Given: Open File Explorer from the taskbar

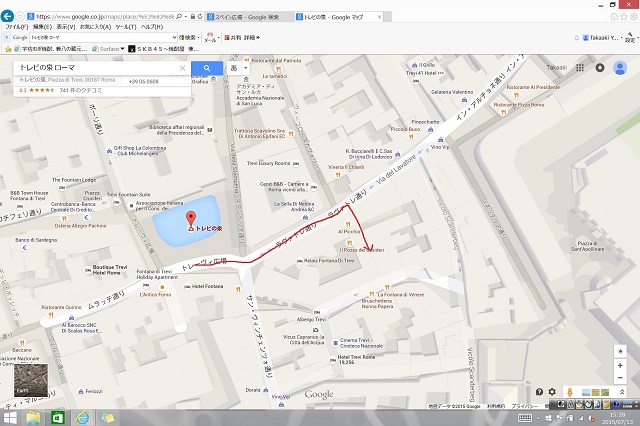Looking at the screenshot, I should coord(33,418).
